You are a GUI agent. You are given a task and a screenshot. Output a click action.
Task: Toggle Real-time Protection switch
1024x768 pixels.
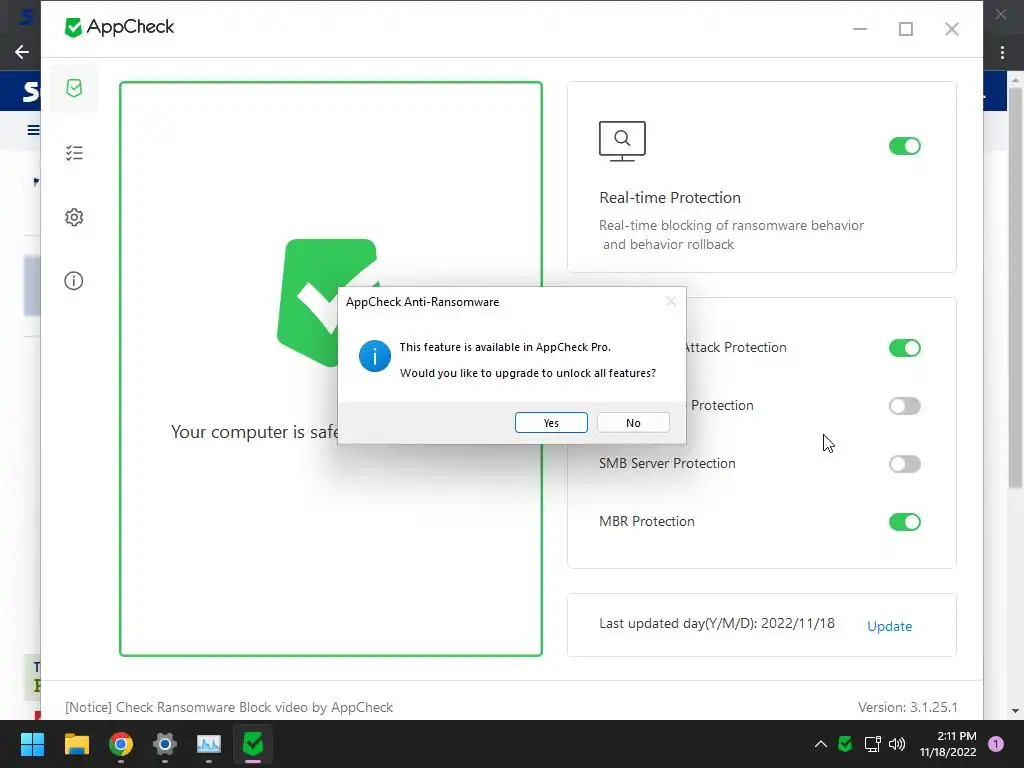point(904,146)
